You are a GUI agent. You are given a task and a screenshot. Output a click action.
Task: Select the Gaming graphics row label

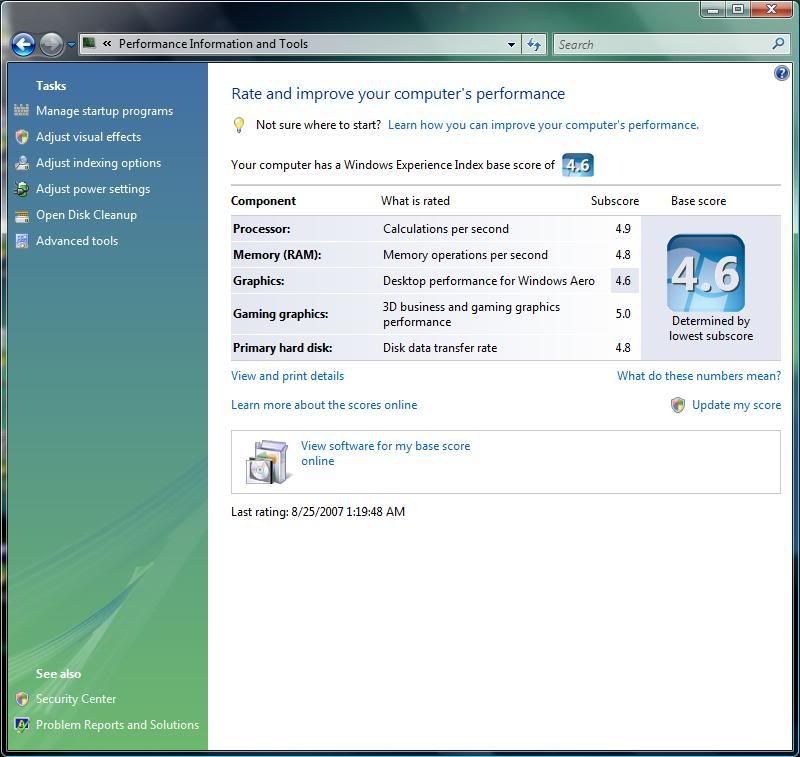pyautogui.click(x=281, y=314)
